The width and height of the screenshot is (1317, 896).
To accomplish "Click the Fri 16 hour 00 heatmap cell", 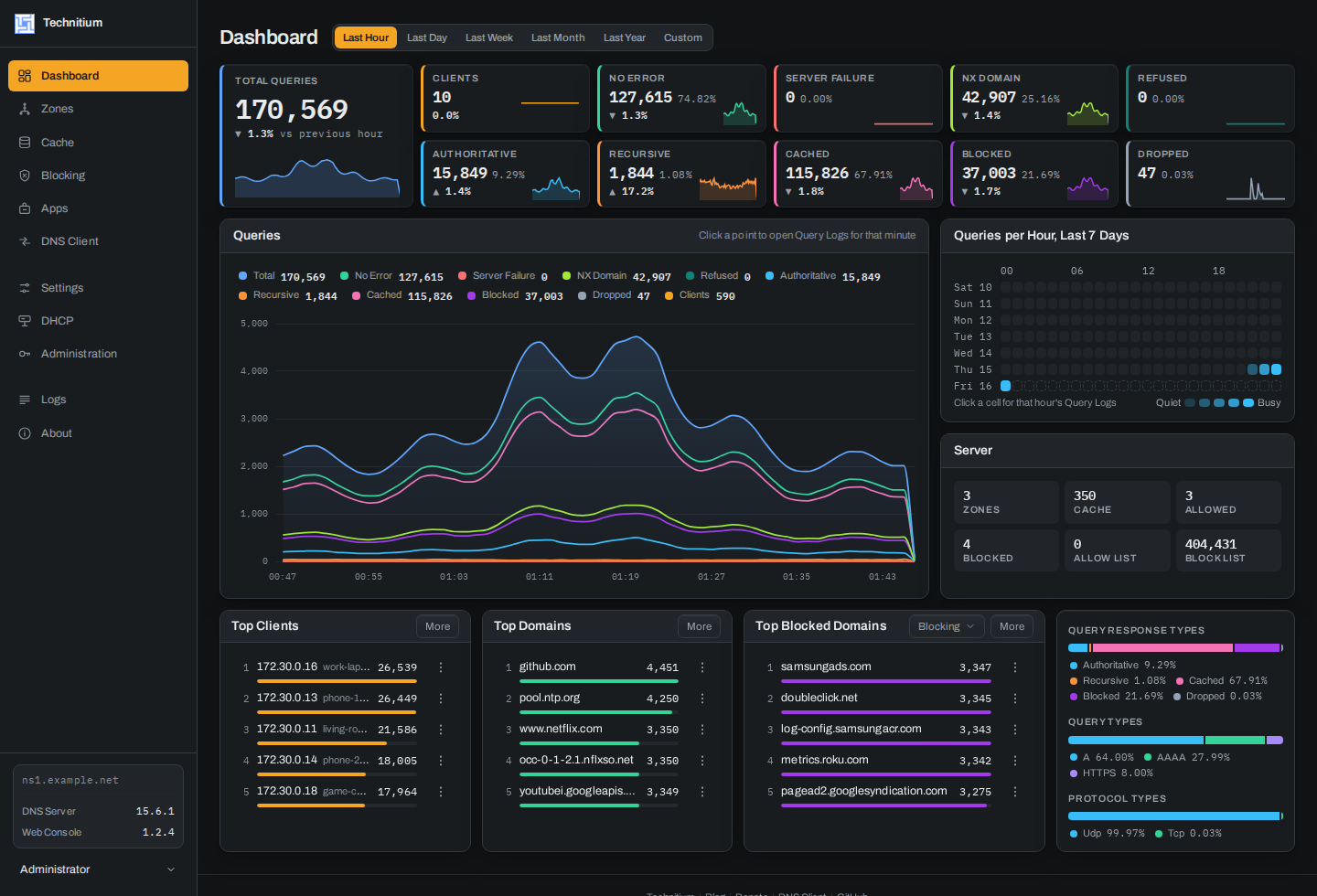I will (1006, 386).
